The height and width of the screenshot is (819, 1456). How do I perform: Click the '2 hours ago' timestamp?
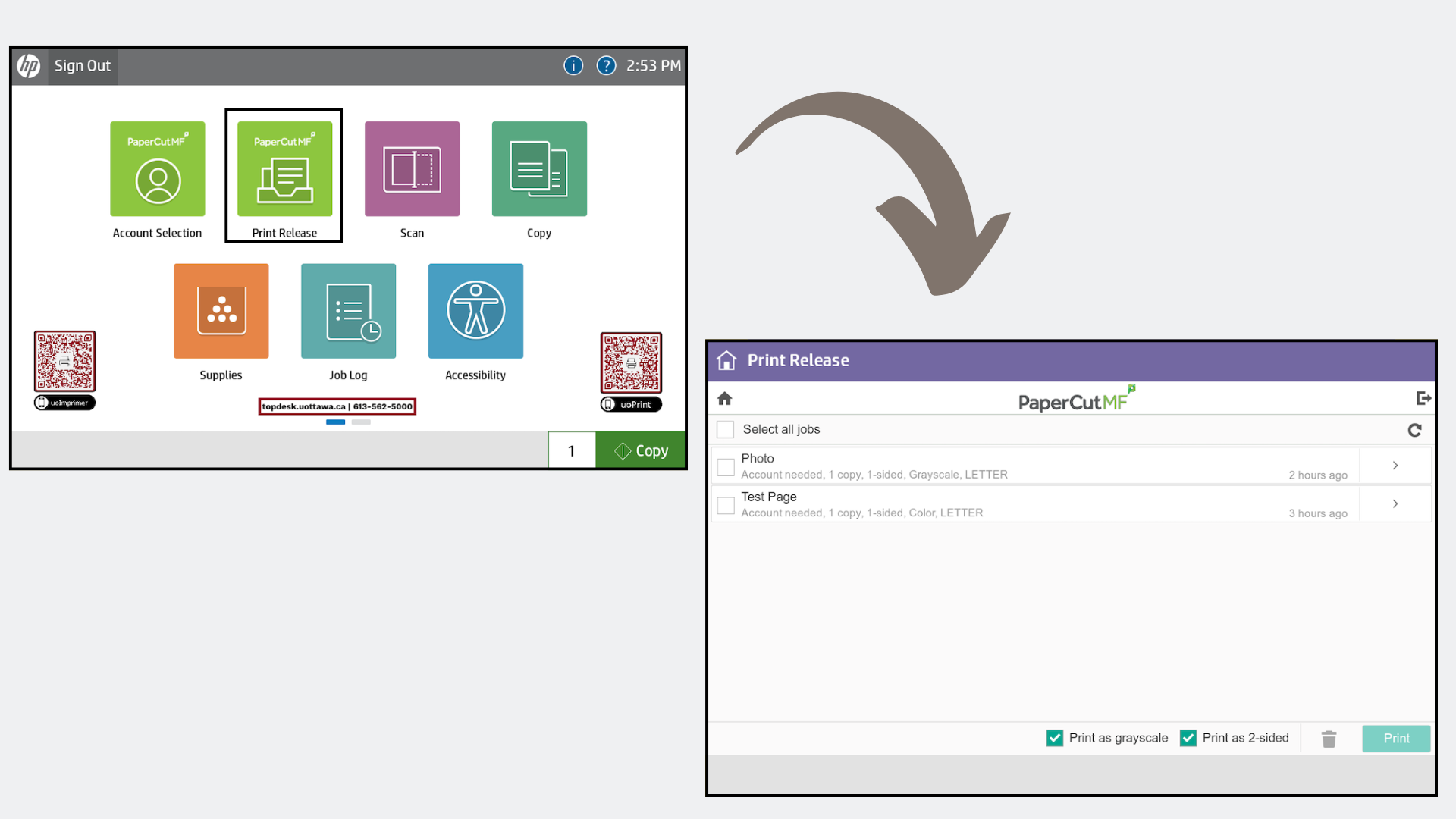pos(1318,475)
